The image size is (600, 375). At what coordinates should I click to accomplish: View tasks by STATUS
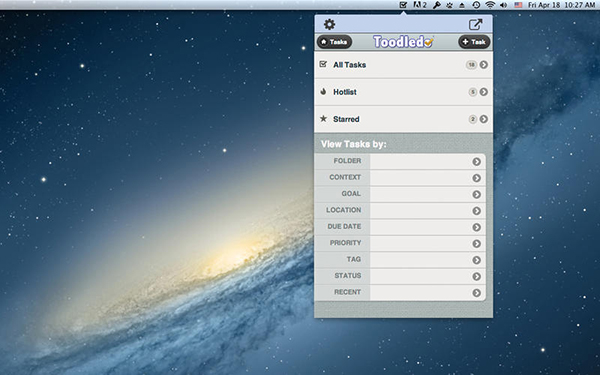coord(400,277)
